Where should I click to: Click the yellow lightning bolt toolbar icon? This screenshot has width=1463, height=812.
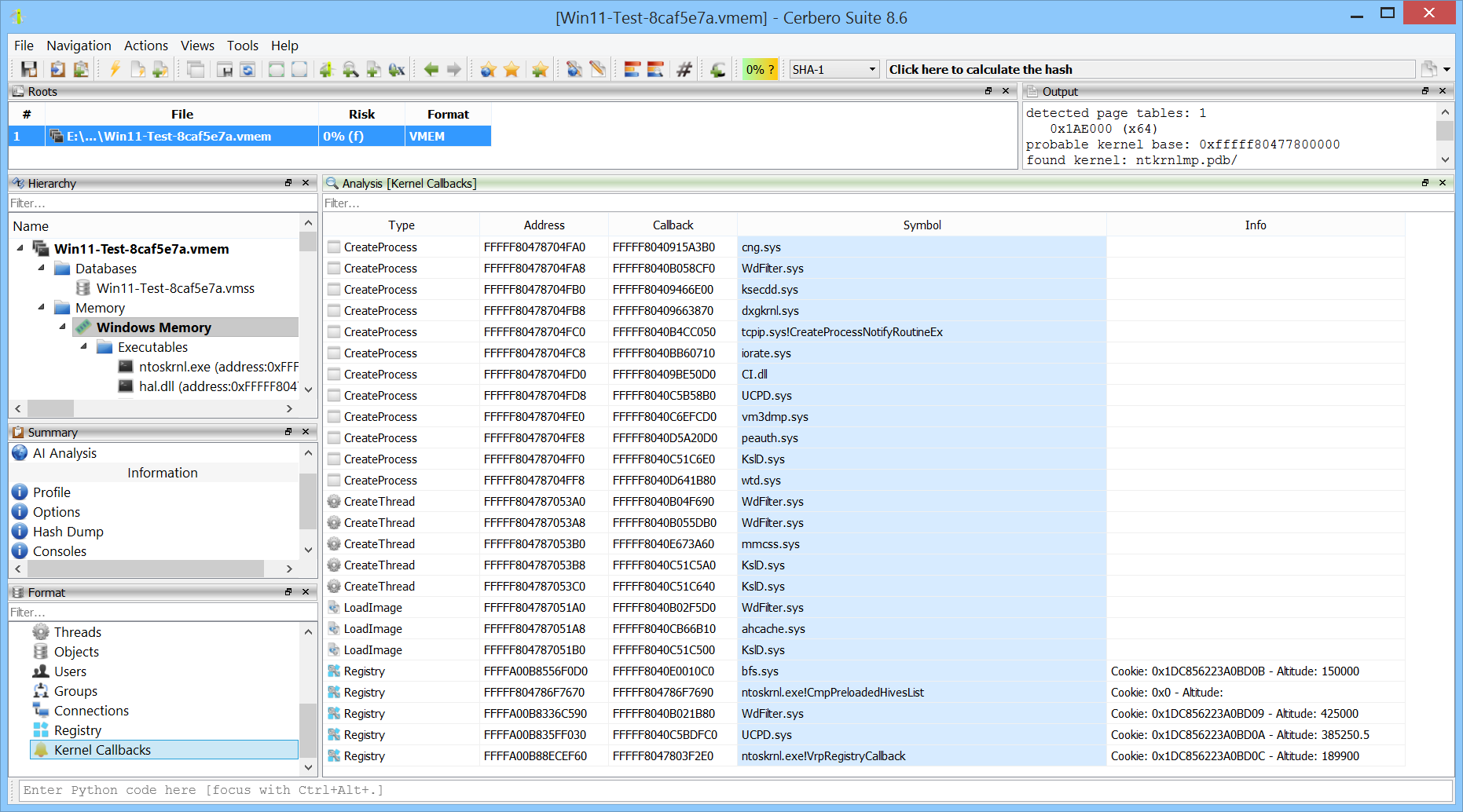click(x=115, y=70)
